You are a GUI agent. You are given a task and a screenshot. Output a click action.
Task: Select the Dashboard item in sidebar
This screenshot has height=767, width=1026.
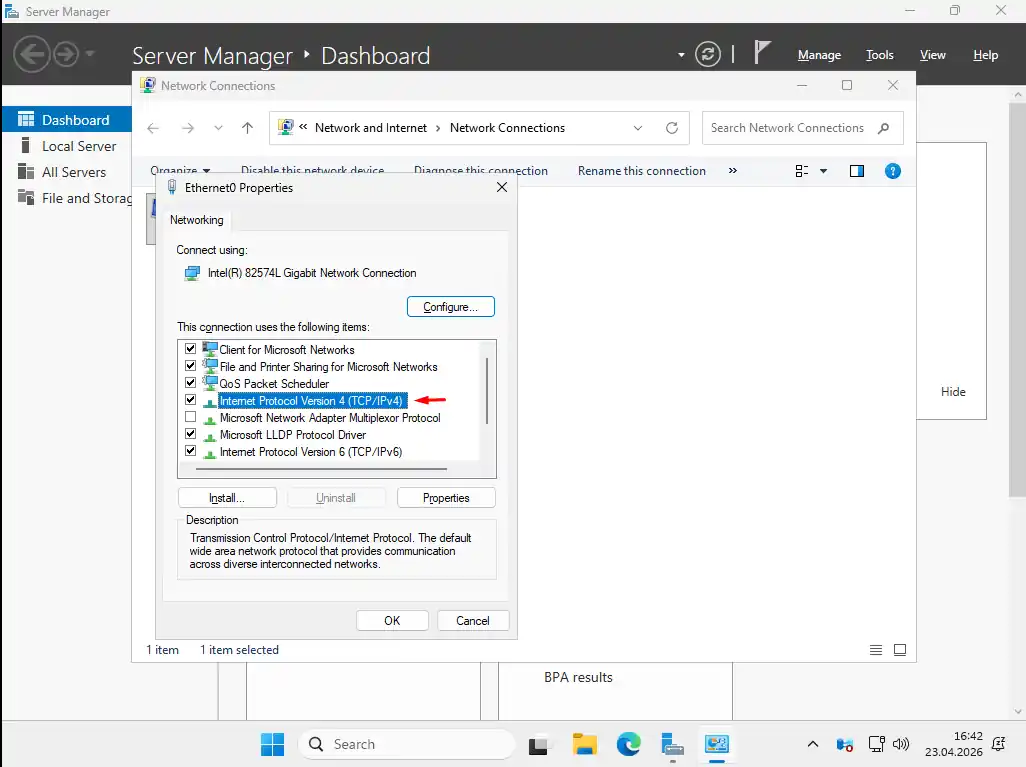pyautogui.click(x=67, y=120)
